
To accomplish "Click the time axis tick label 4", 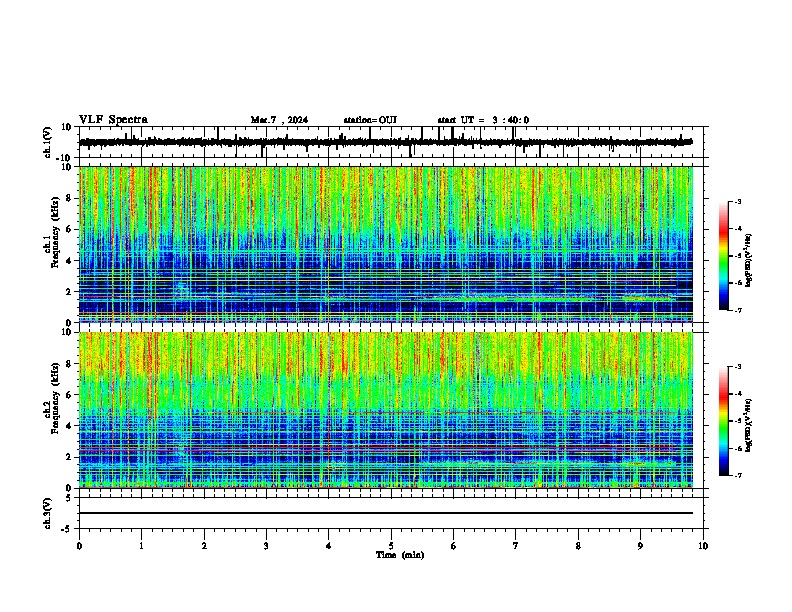I will (329, 546).
